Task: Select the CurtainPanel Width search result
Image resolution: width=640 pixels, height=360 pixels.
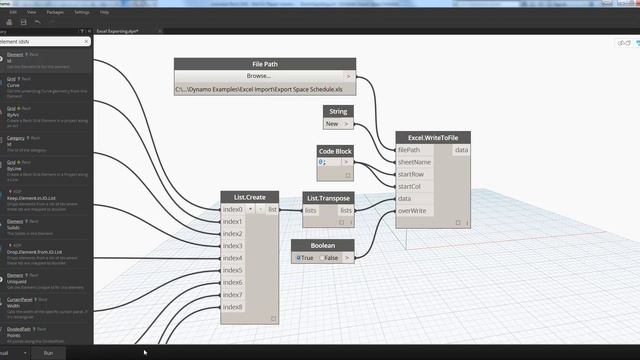Action: point(47,308)
